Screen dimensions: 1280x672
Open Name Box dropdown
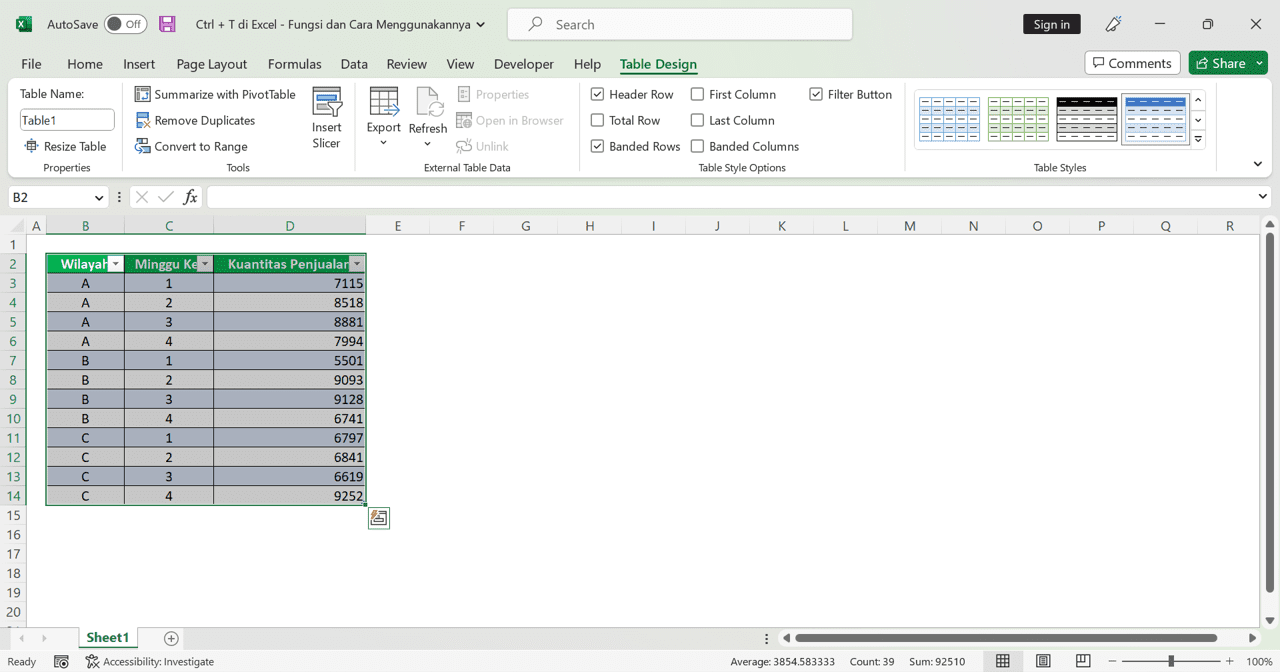[98, 197]
